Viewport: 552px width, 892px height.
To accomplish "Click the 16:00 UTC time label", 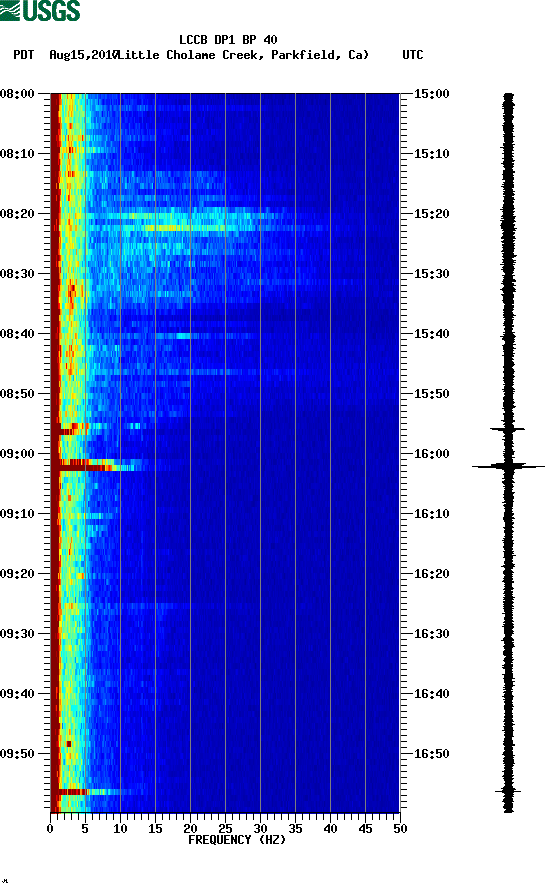I will (431, 454).
